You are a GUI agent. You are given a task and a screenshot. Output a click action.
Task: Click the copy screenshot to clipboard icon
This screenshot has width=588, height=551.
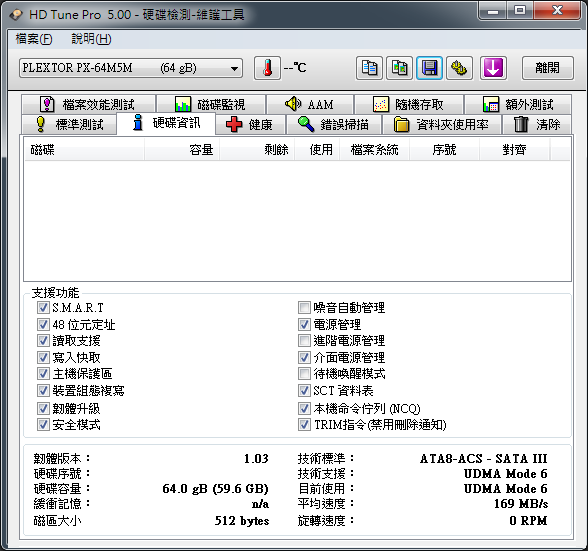coord(399,68)
